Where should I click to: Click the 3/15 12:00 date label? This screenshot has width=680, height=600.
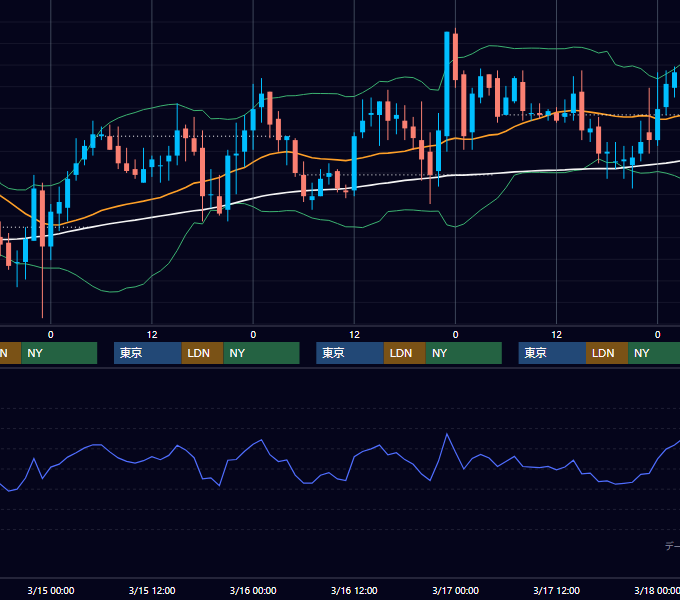pyautogui.click(x=152, y=590)
